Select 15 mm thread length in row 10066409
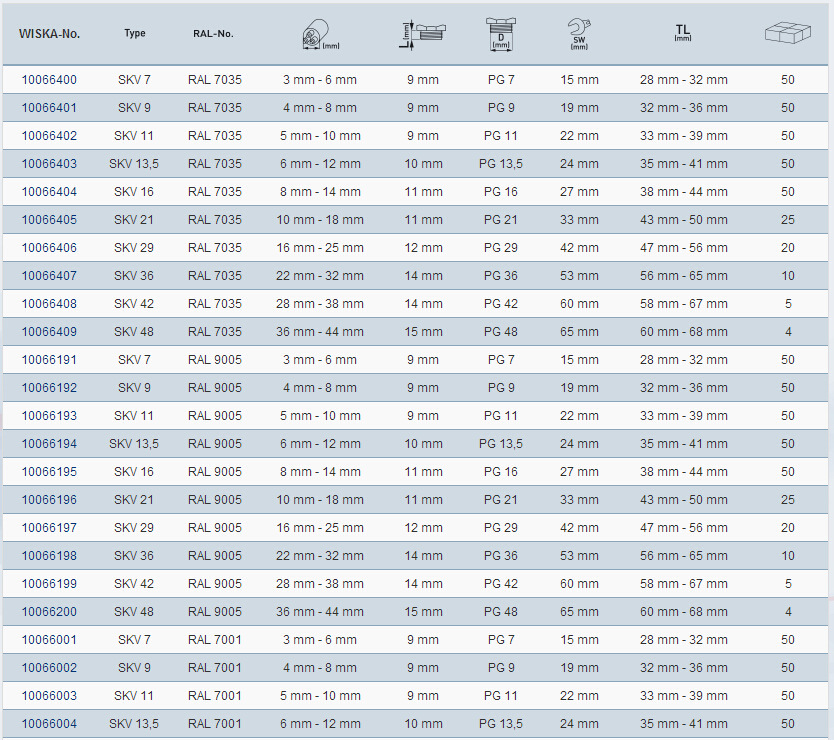Screen dimensions: 834x740 point(423,332)
